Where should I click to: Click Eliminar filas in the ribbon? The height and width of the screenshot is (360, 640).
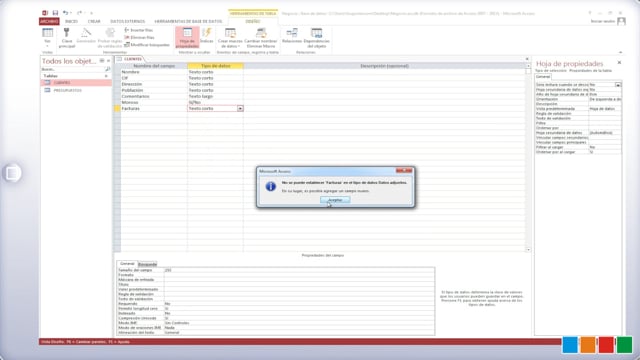139,38
